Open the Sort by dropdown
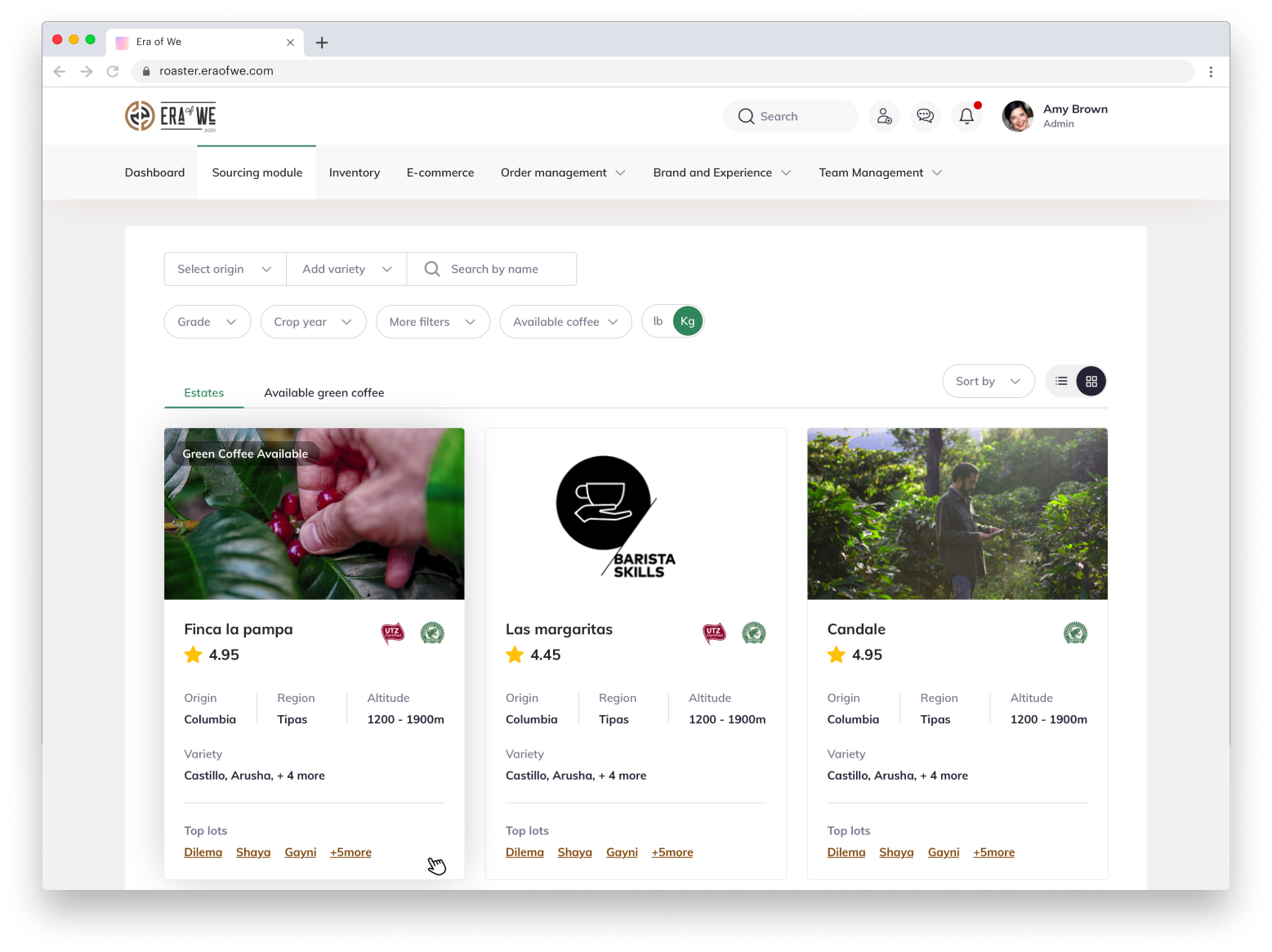 [988, 382]
